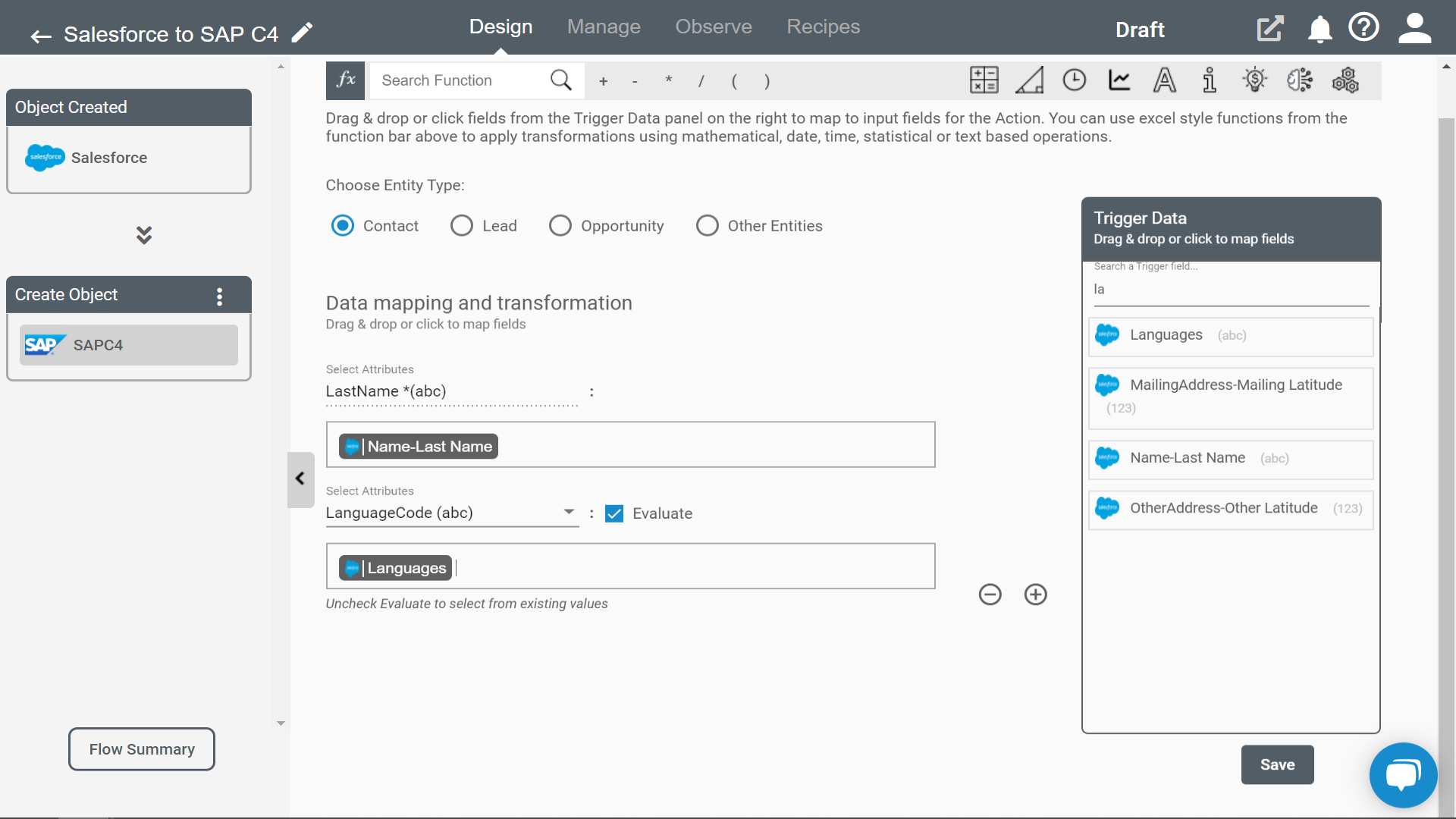The width and height of the screenshot is (1456, 819).
Task: Switch to the Manage tab
Action: (604, 27)
